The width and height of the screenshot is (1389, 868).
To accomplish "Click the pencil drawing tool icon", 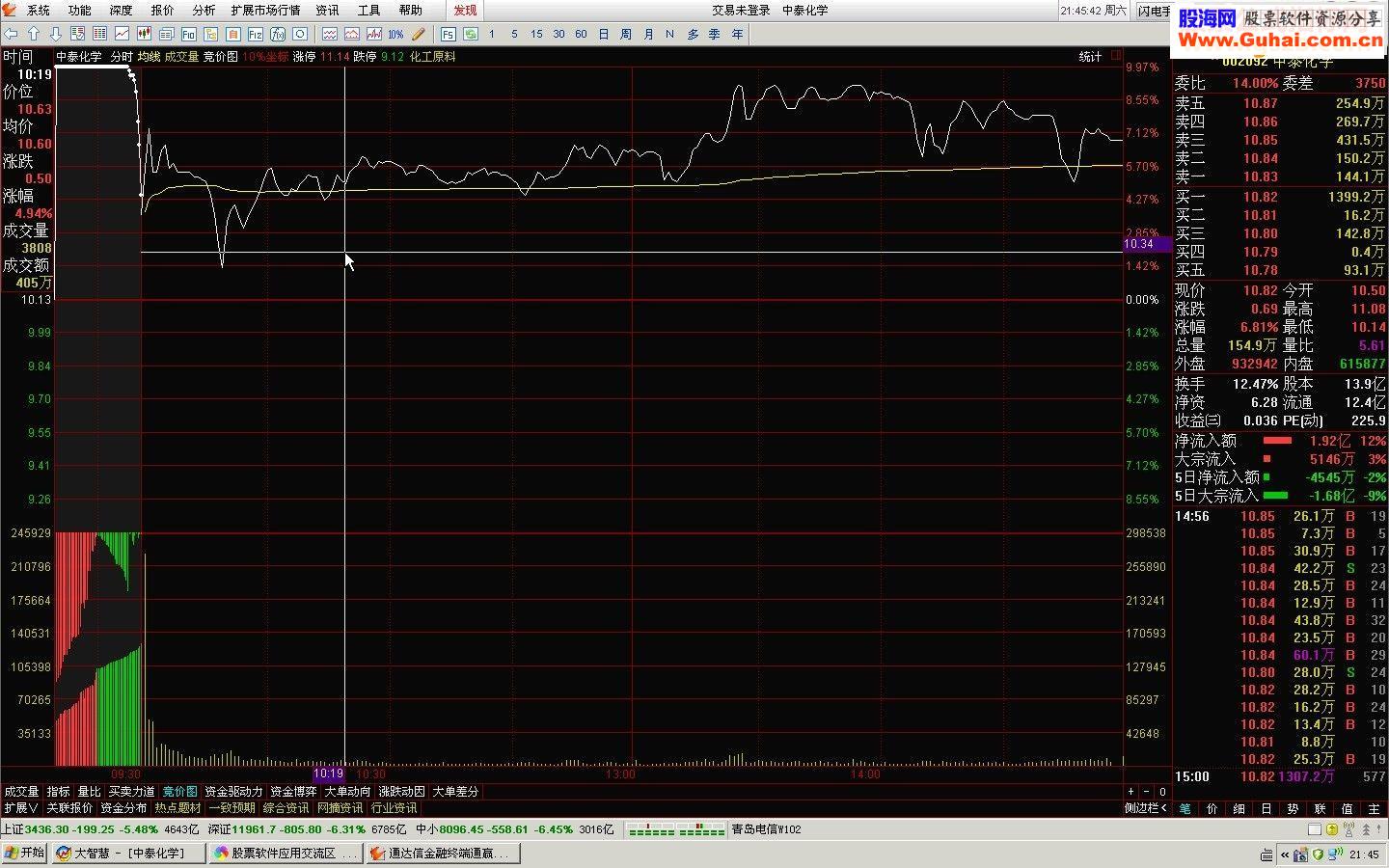I will tap(418, 34).
